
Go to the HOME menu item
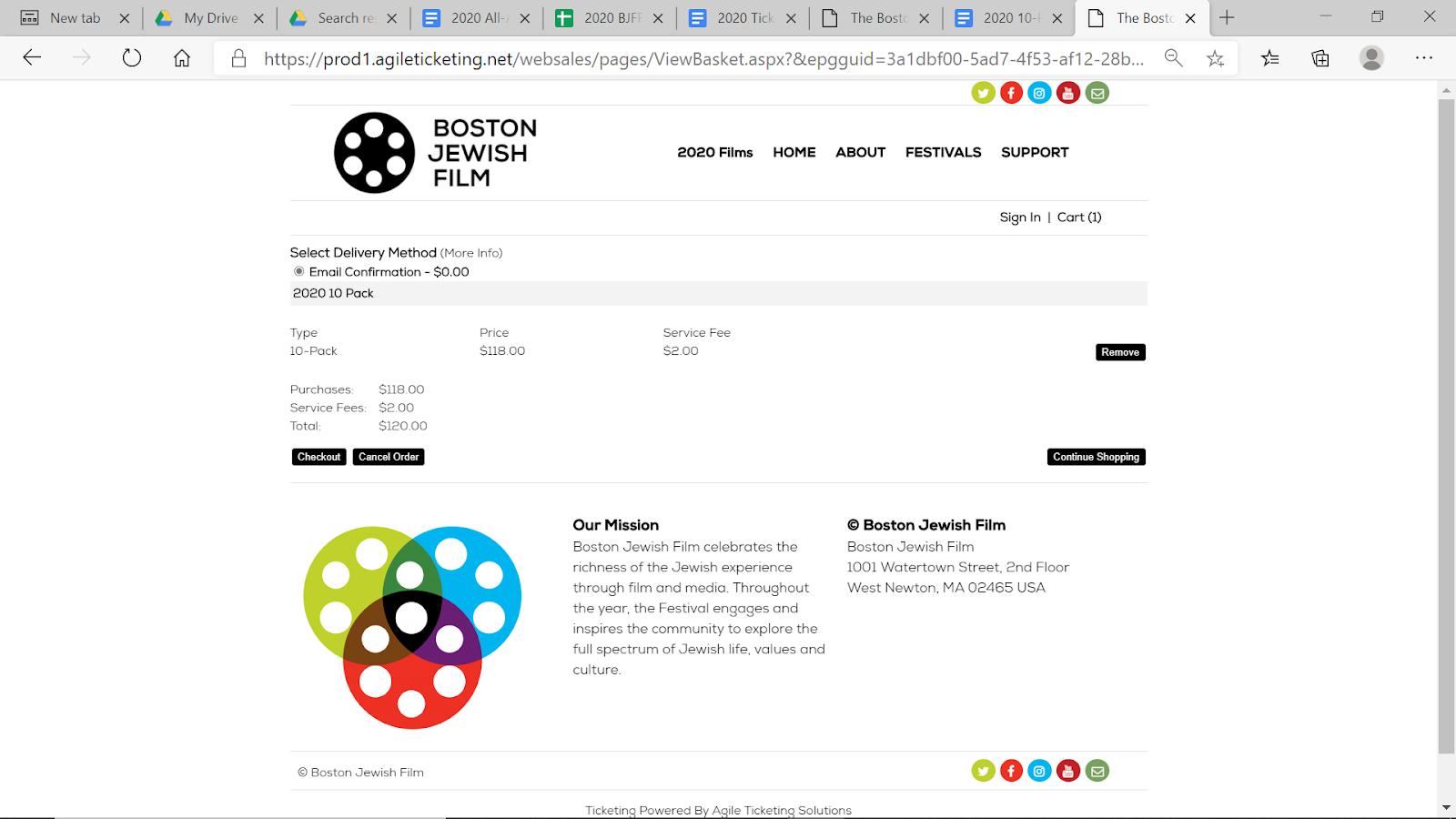click(x=794, y=152)
